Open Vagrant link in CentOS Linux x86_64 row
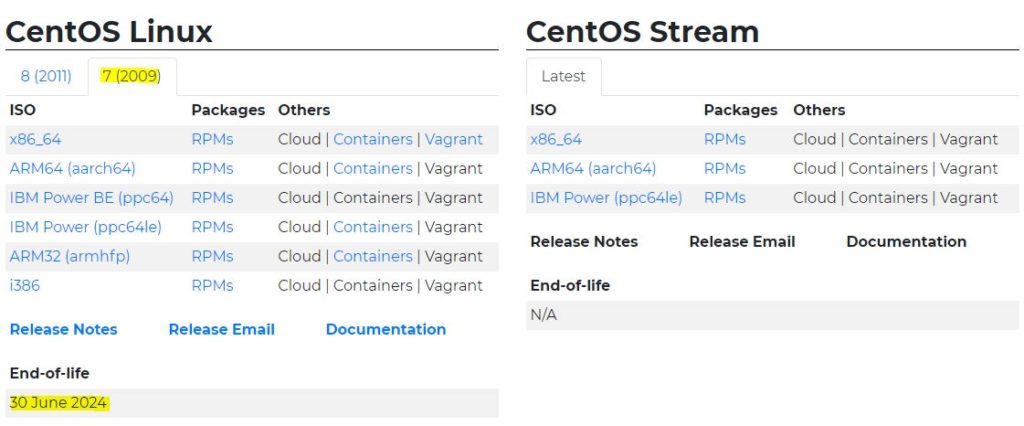The height and width of the screenshot is (426, 1024). [x=453, y=139]
